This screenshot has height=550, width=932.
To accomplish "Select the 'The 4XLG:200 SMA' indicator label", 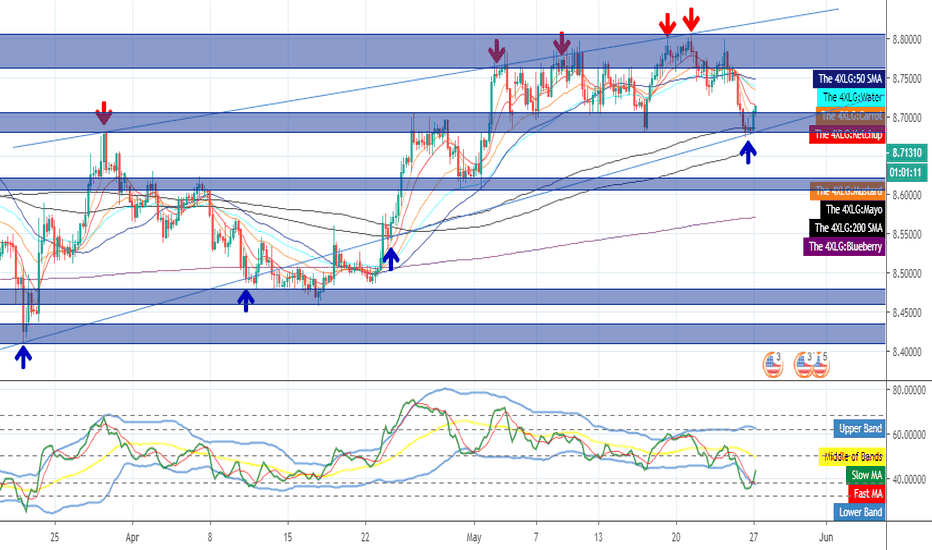I will click(847, 228).
